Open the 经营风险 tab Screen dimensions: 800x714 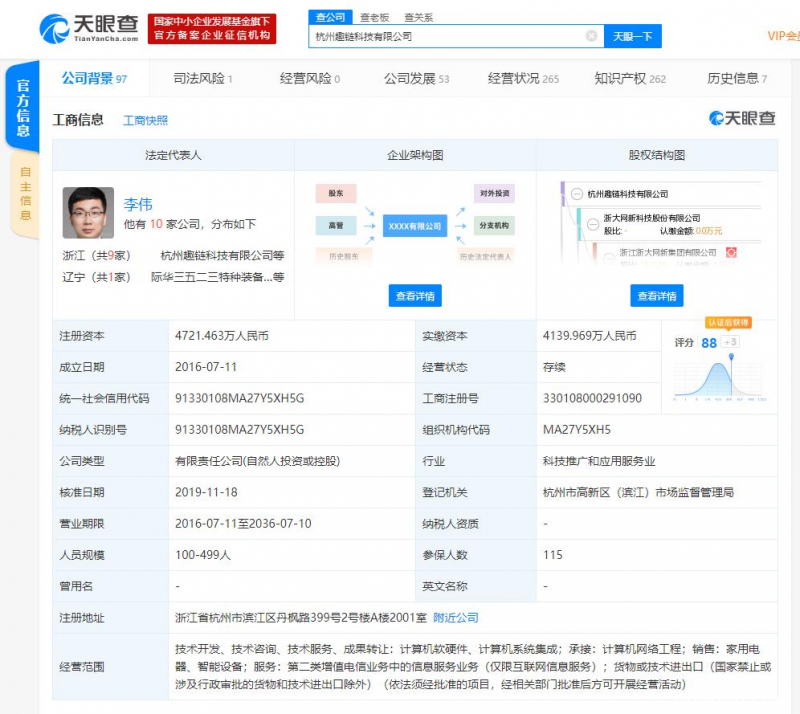click(x=310, y=79)
